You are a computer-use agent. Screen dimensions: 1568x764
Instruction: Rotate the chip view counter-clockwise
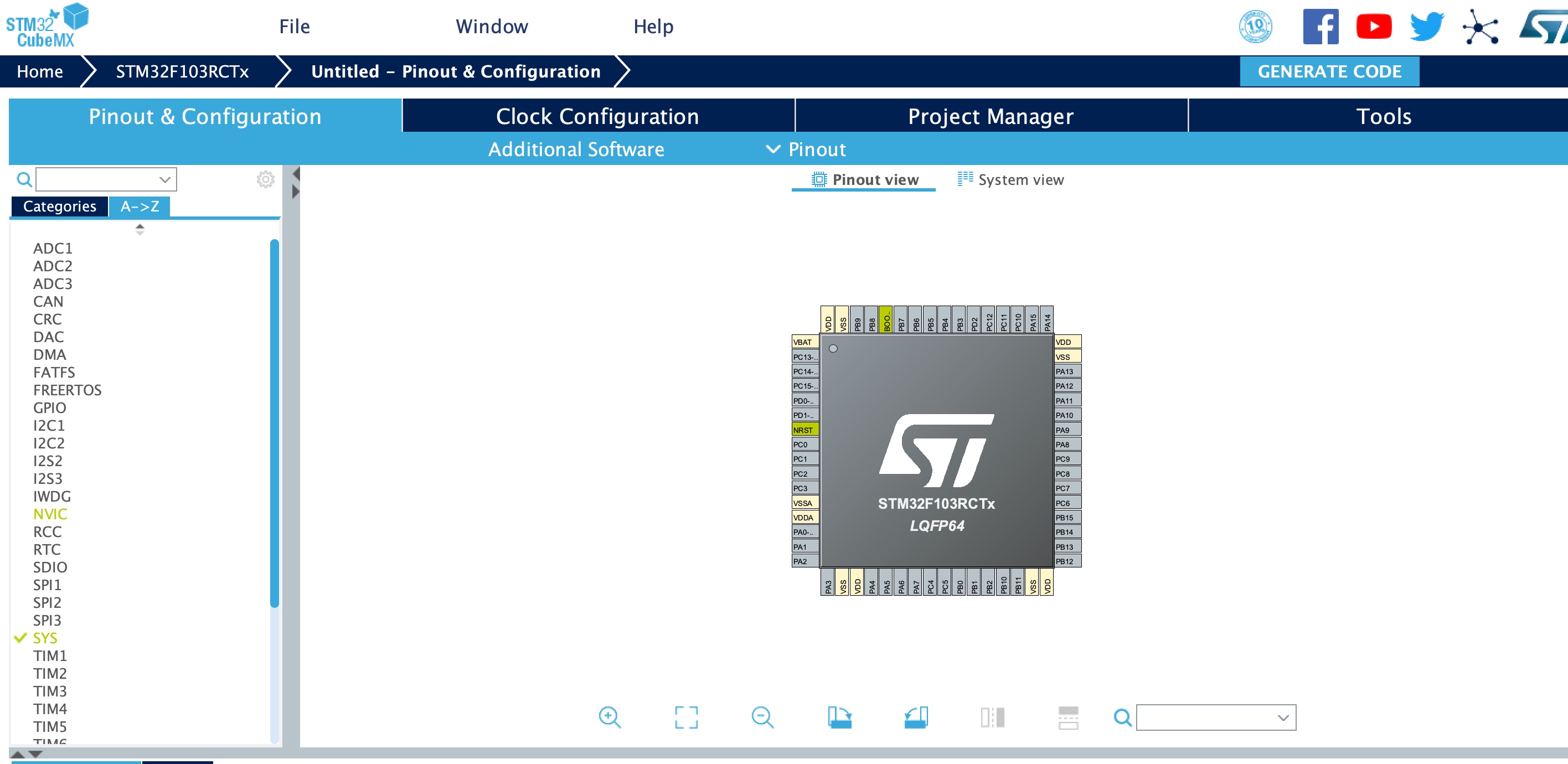(915, 717)
